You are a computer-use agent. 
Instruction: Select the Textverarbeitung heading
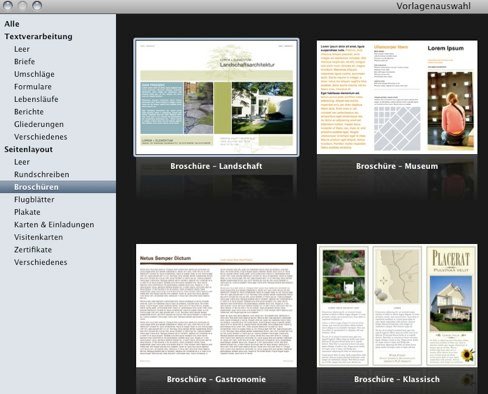coord(38,37)
